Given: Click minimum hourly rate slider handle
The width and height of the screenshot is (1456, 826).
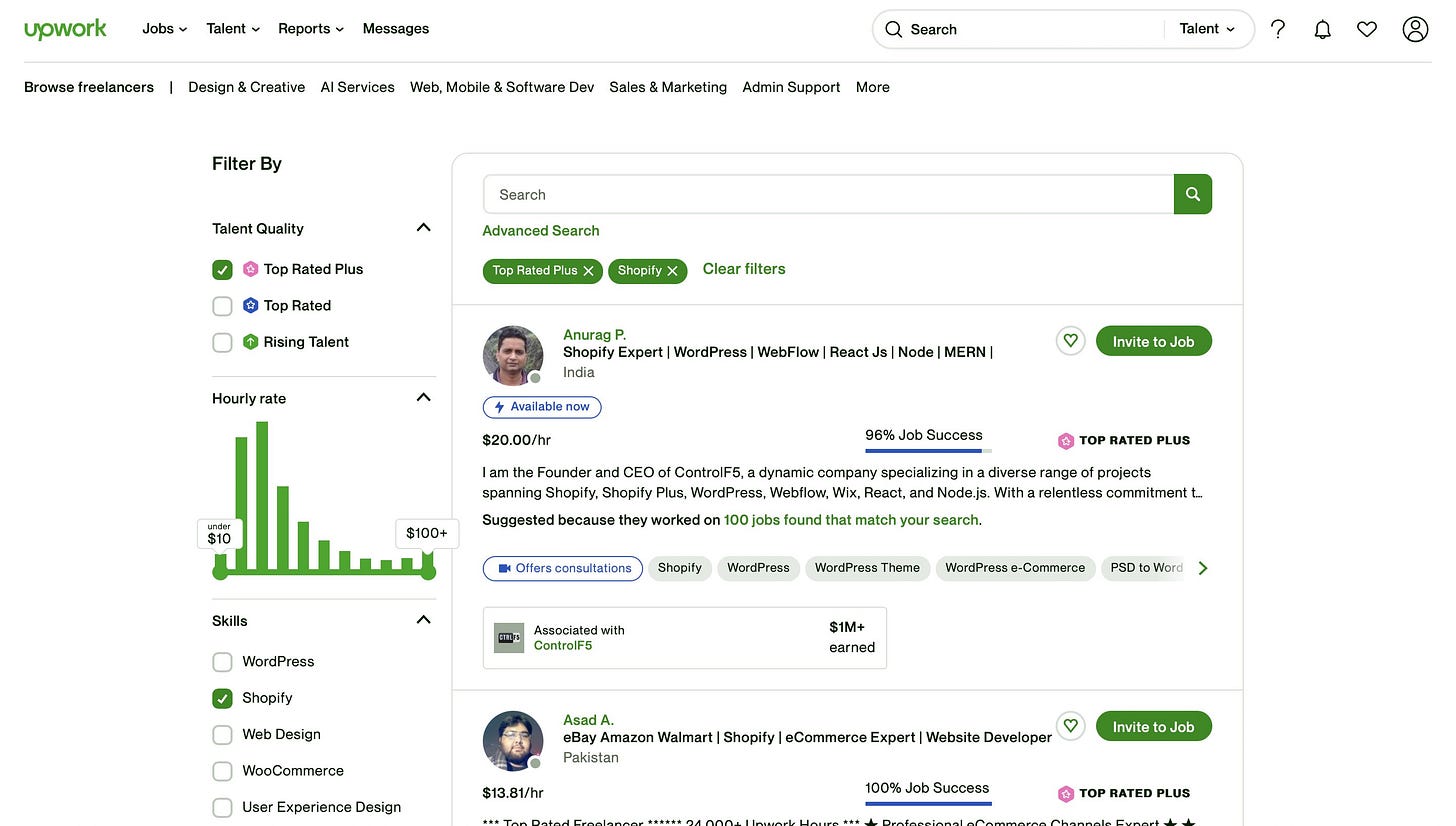Looking at the screenshot, I should coord(221,572).
